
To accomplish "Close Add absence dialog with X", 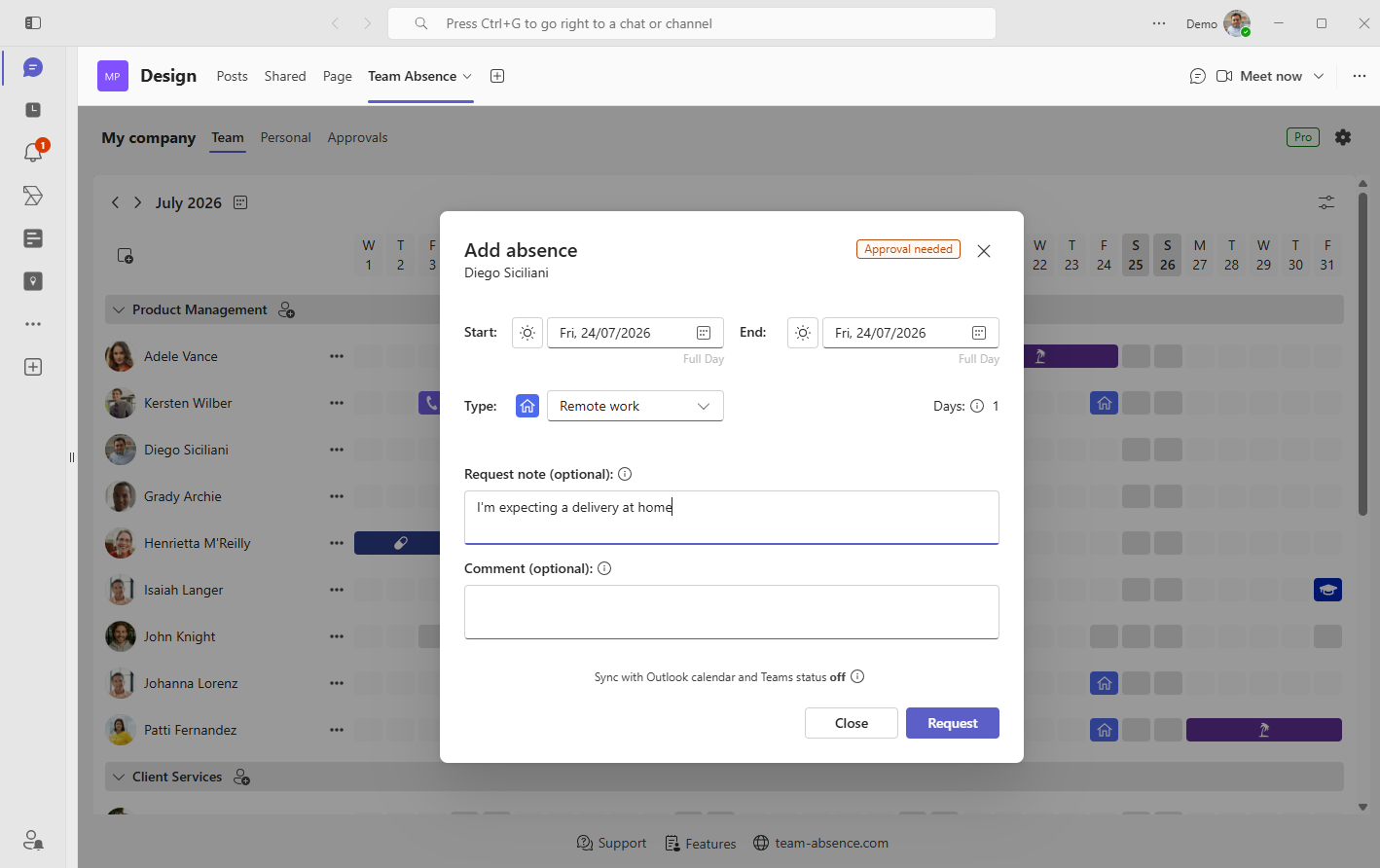I will (984, 251).
